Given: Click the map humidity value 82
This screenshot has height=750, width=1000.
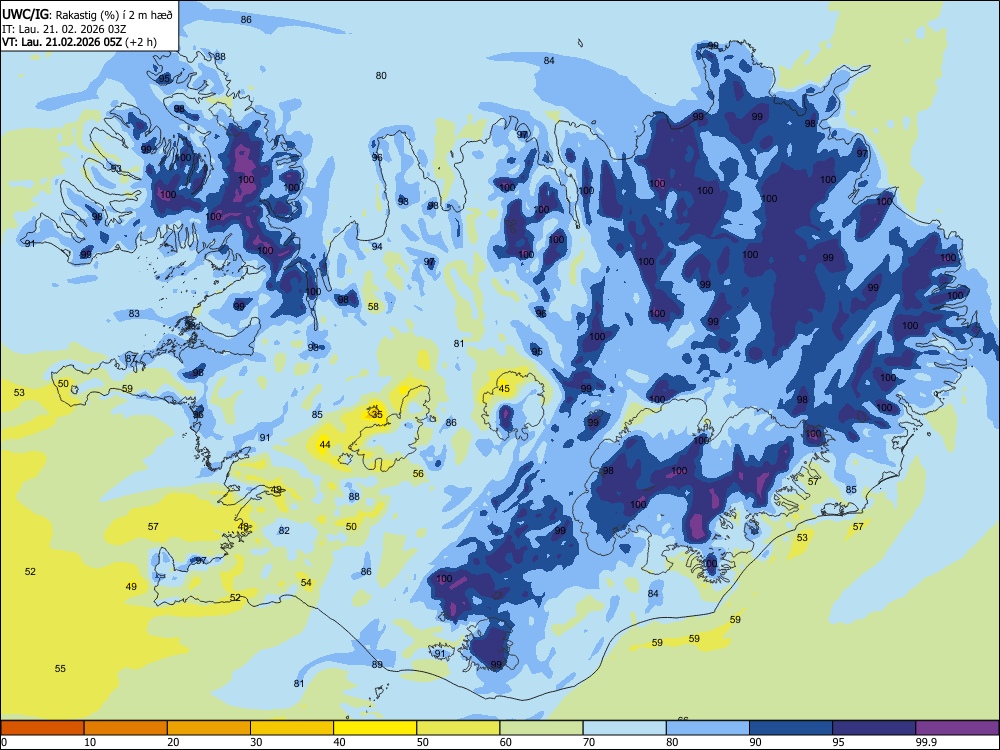Looking at the screenshot, I should [284, 531].
